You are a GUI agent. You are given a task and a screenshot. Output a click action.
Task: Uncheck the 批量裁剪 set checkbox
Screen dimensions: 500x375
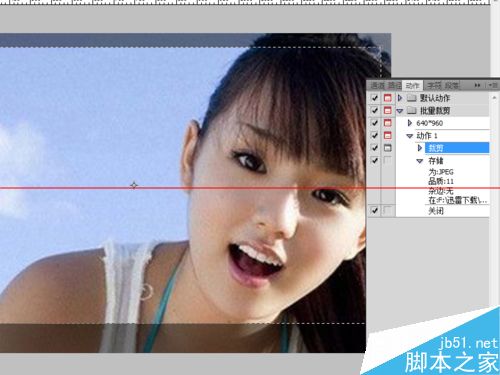[375, 110]
